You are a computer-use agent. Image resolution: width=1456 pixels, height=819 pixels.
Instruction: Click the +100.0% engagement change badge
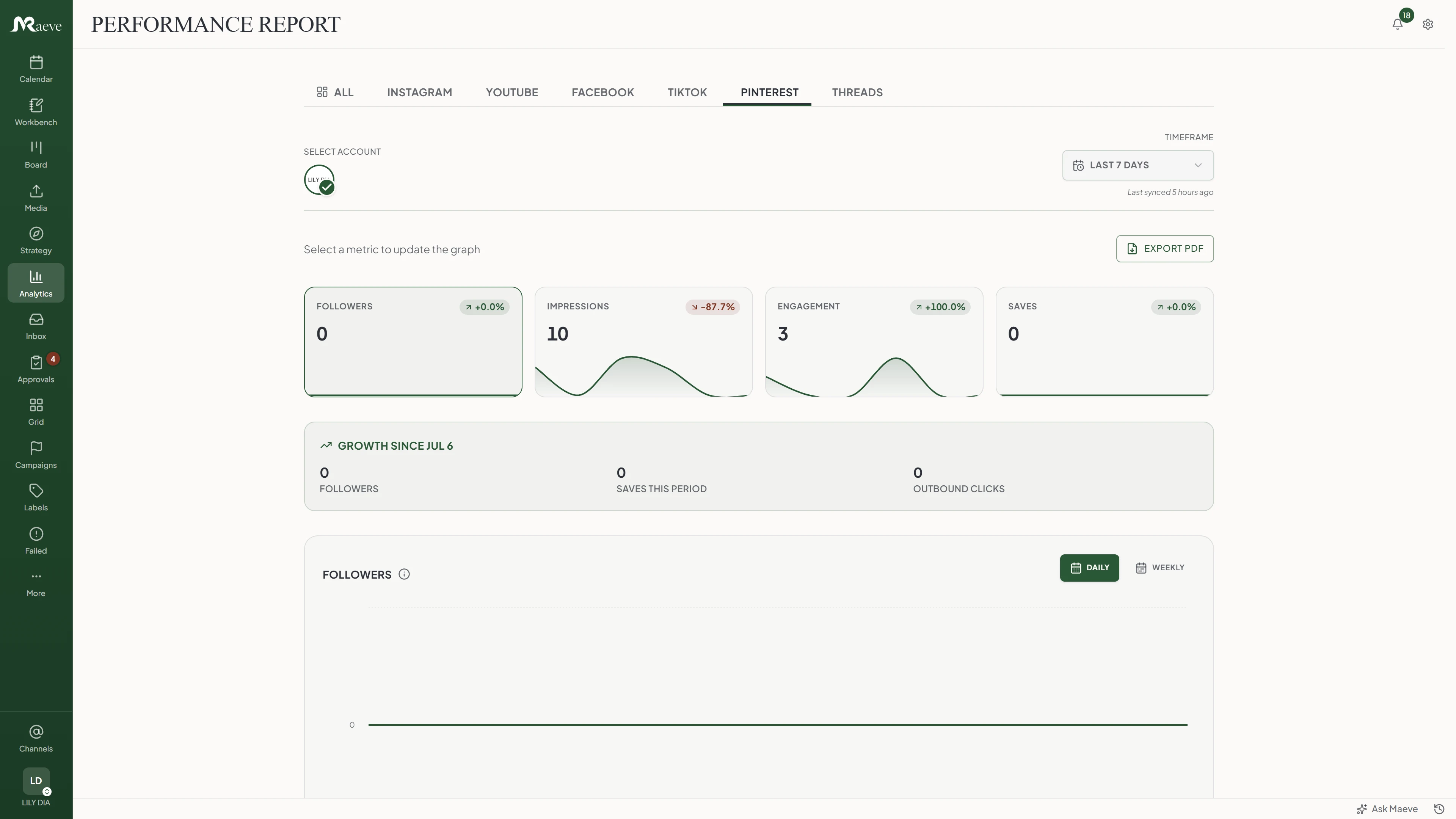pyautogui.click(x=940, y=307)
